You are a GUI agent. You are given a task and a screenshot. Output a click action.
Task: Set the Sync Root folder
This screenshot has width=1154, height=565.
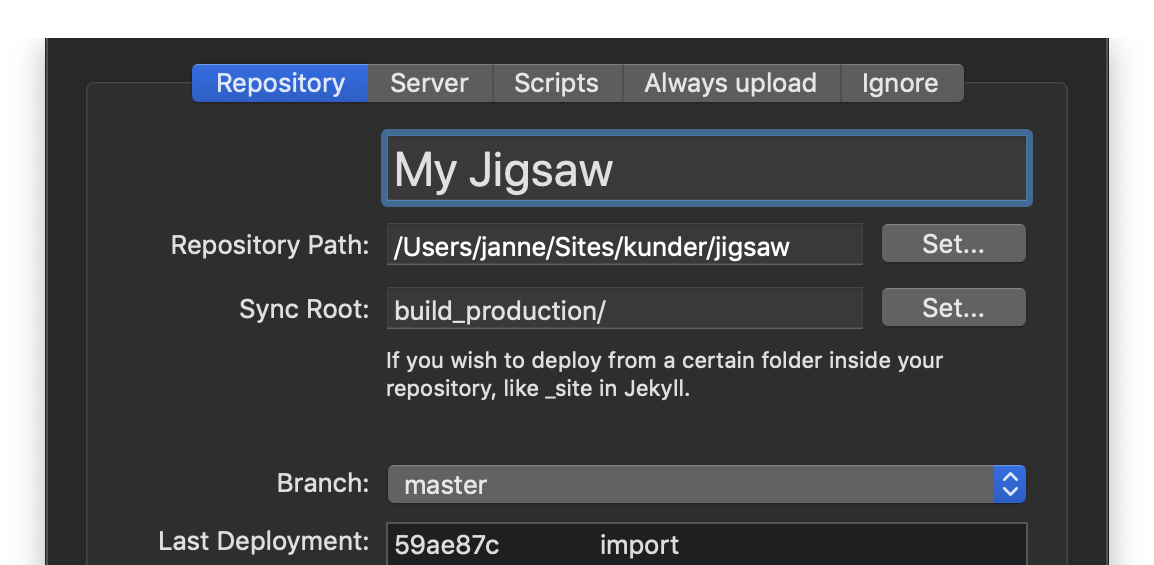click(x=953, y=308)
